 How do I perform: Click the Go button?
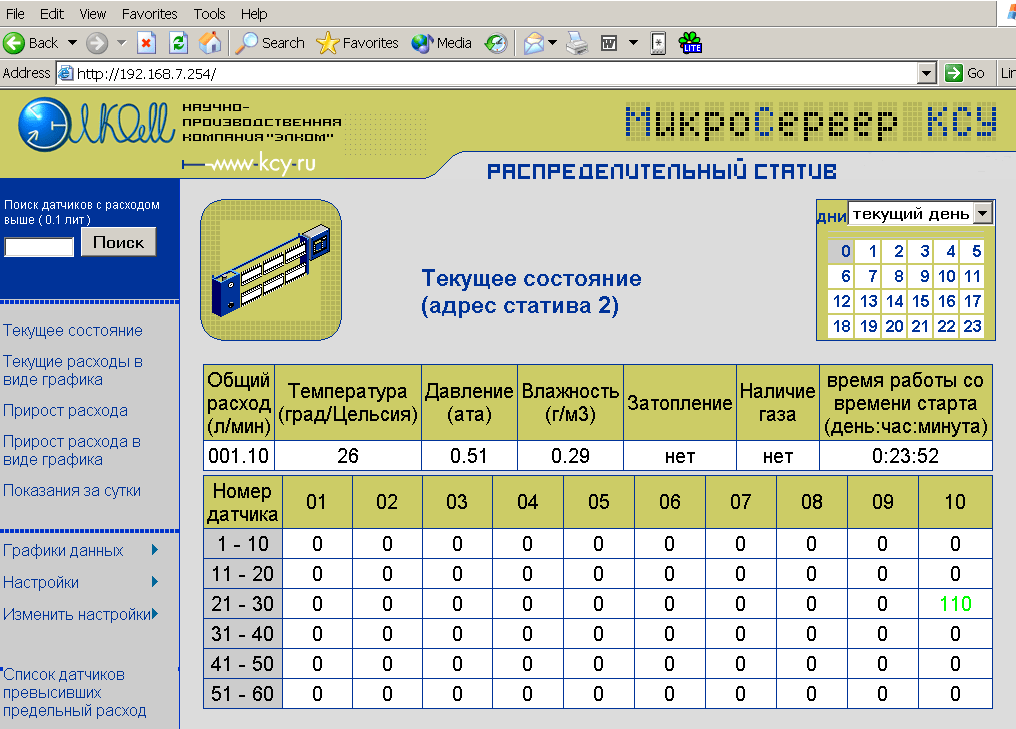coord(966,73)
